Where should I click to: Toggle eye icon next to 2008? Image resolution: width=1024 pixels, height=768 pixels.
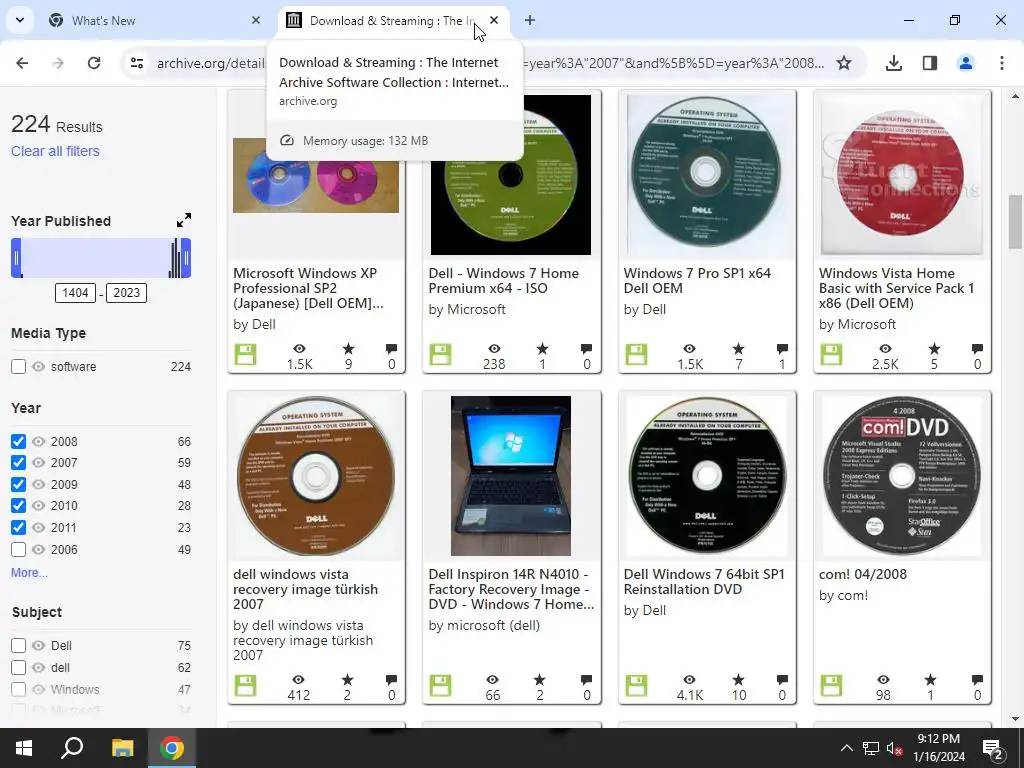click(39, 441)
